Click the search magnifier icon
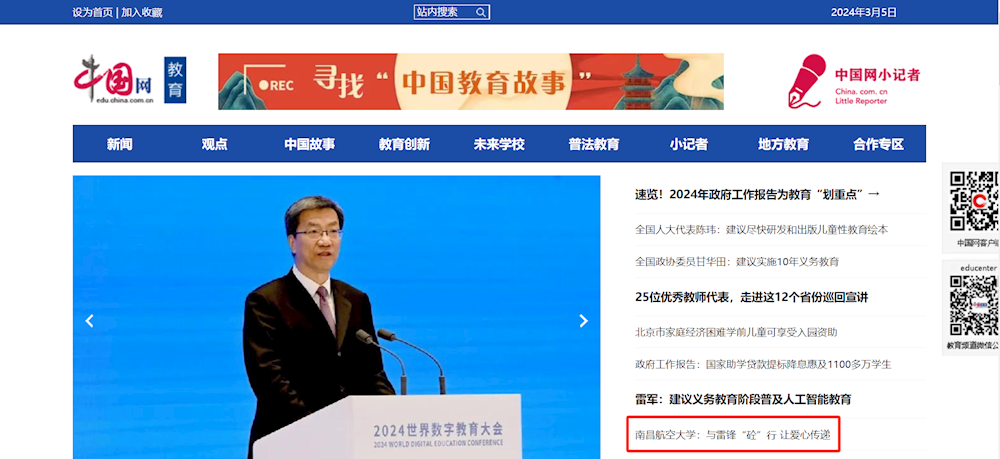 481,12
